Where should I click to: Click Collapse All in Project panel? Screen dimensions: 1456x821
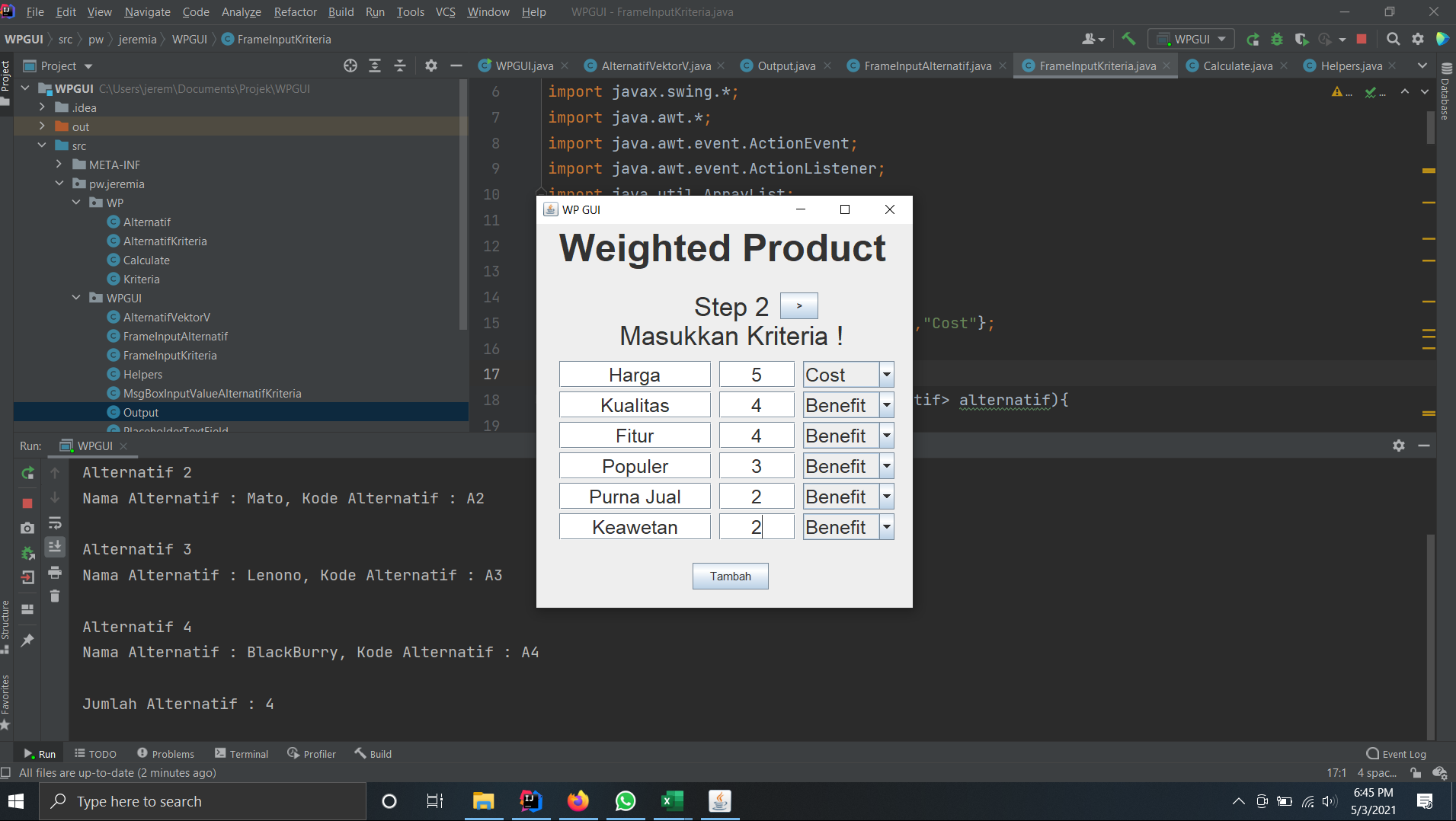400,65
